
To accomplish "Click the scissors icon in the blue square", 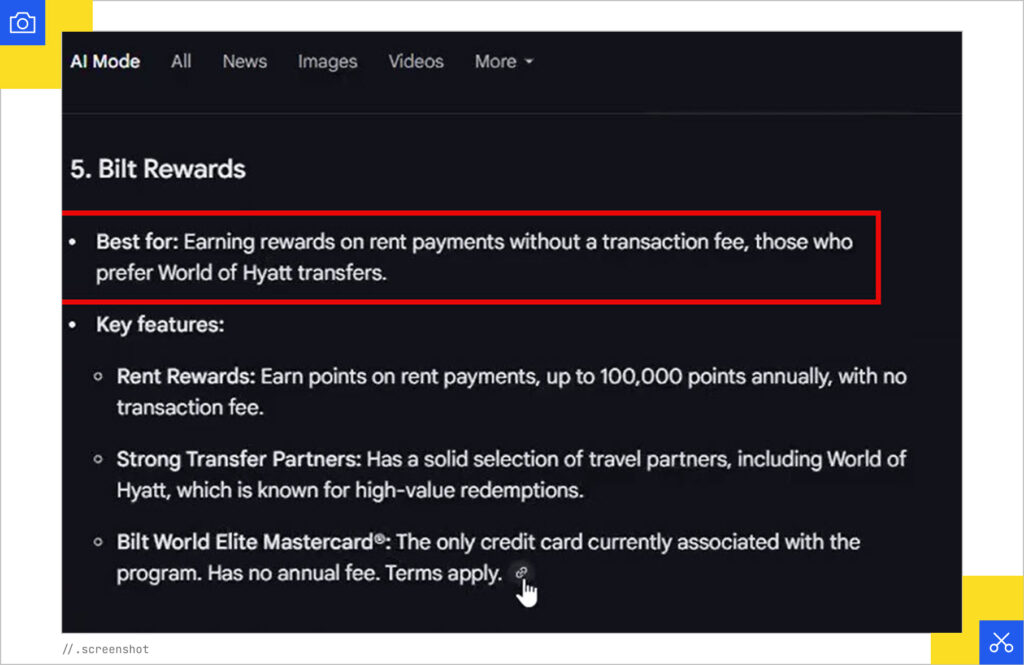I will [1001, 643].
